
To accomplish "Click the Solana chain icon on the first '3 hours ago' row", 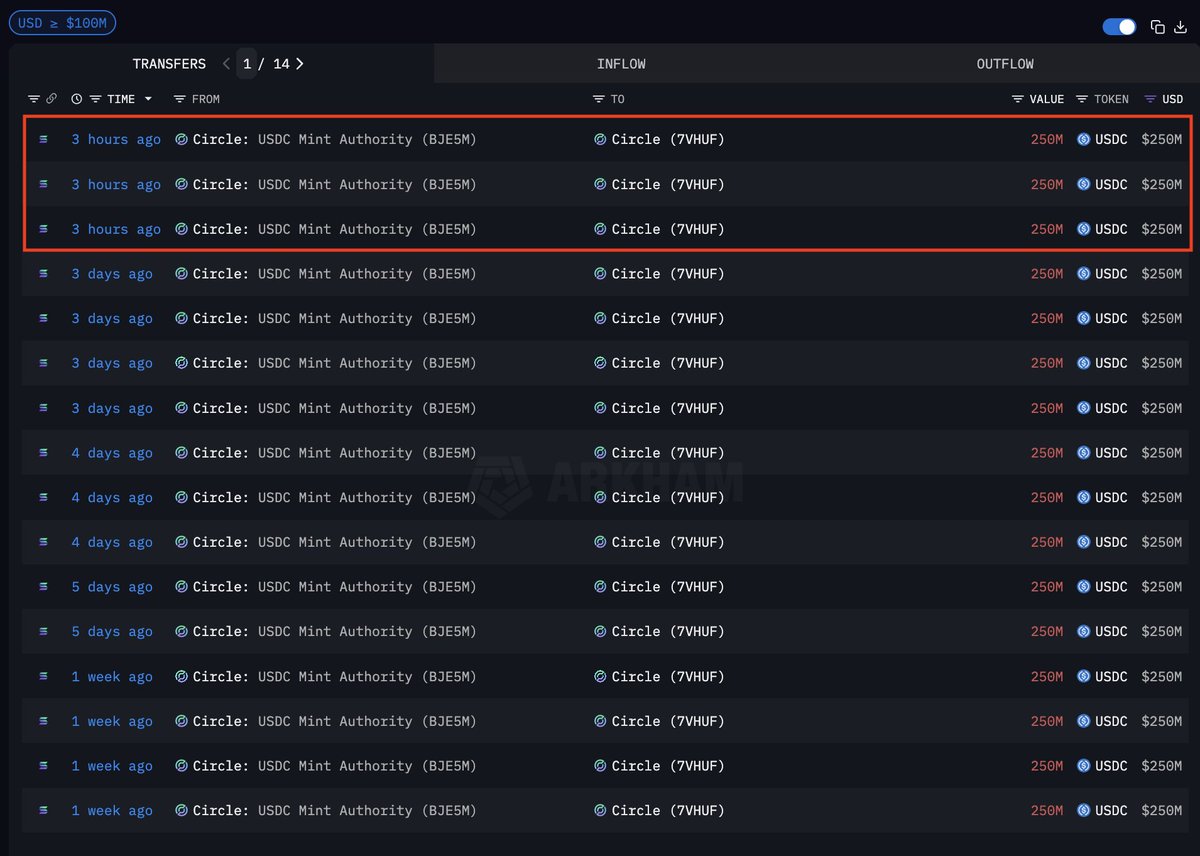I will click(x=43, y=139).
